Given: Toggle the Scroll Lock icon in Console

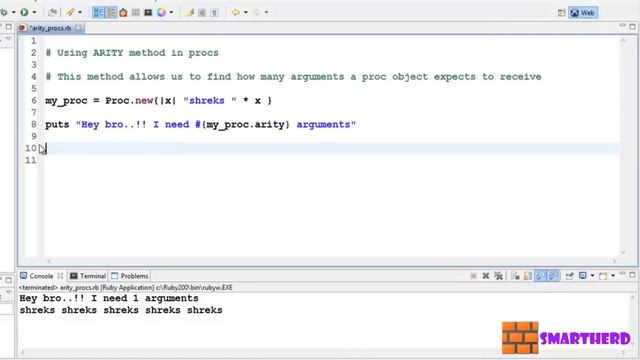Looking at the screenshot, I should pyautogui.click(x=528, y=276).
